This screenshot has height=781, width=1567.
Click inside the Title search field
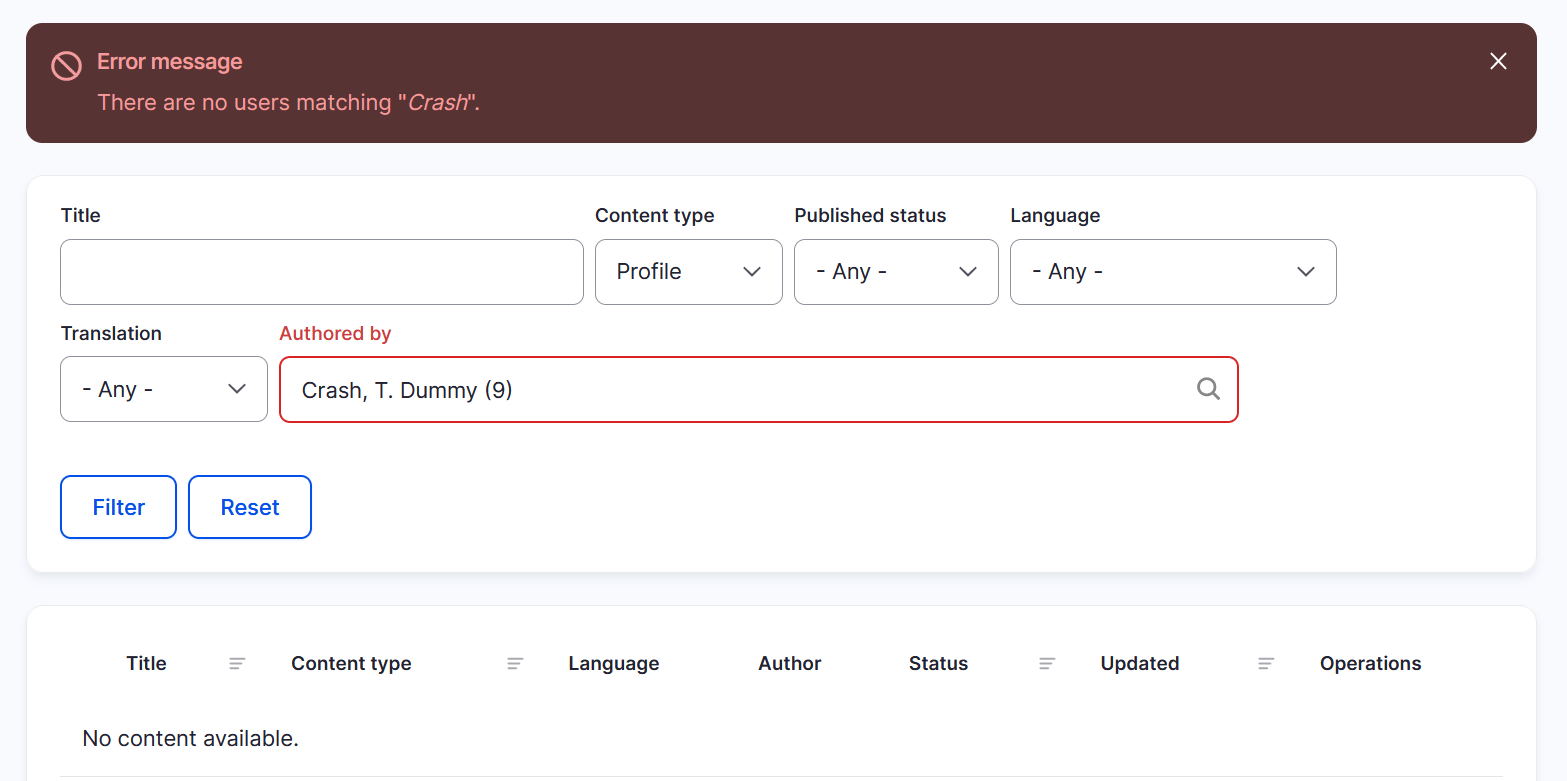tap(321, 271)
